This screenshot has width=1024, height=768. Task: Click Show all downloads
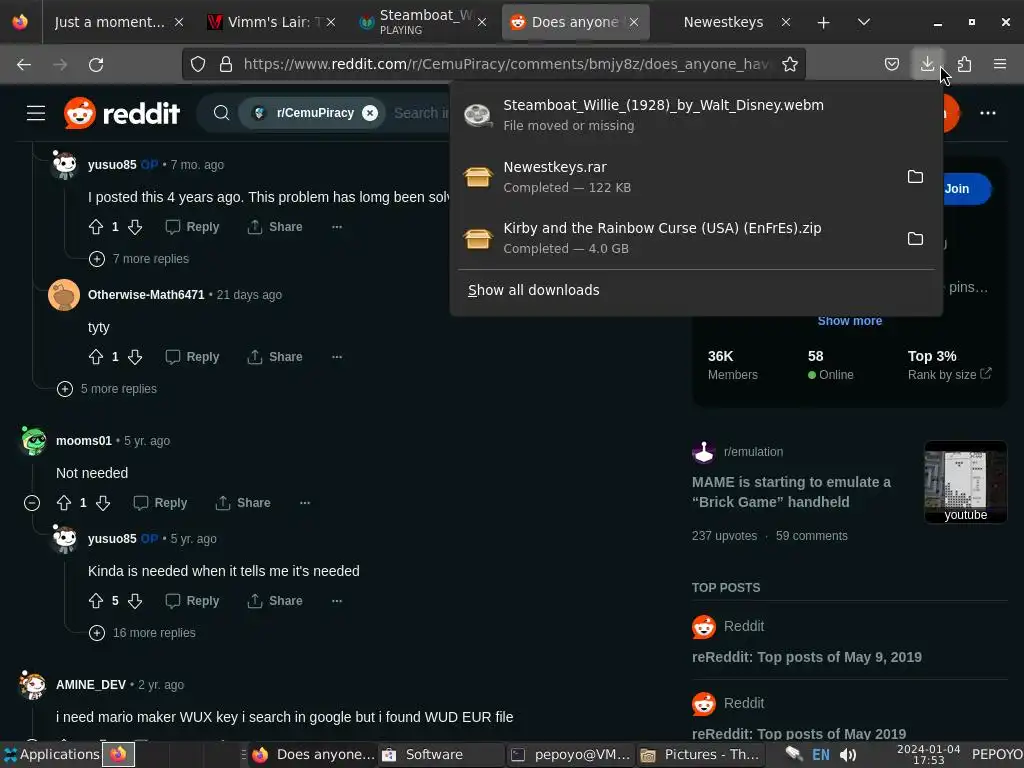[534, 290]
